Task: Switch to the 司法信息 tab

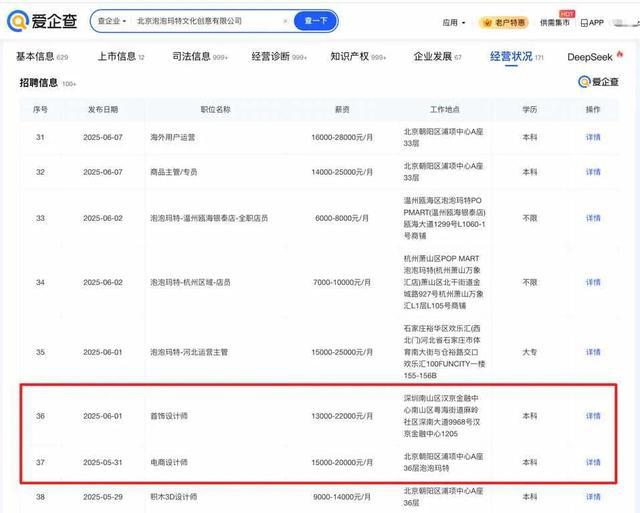Action: point(200,57)
